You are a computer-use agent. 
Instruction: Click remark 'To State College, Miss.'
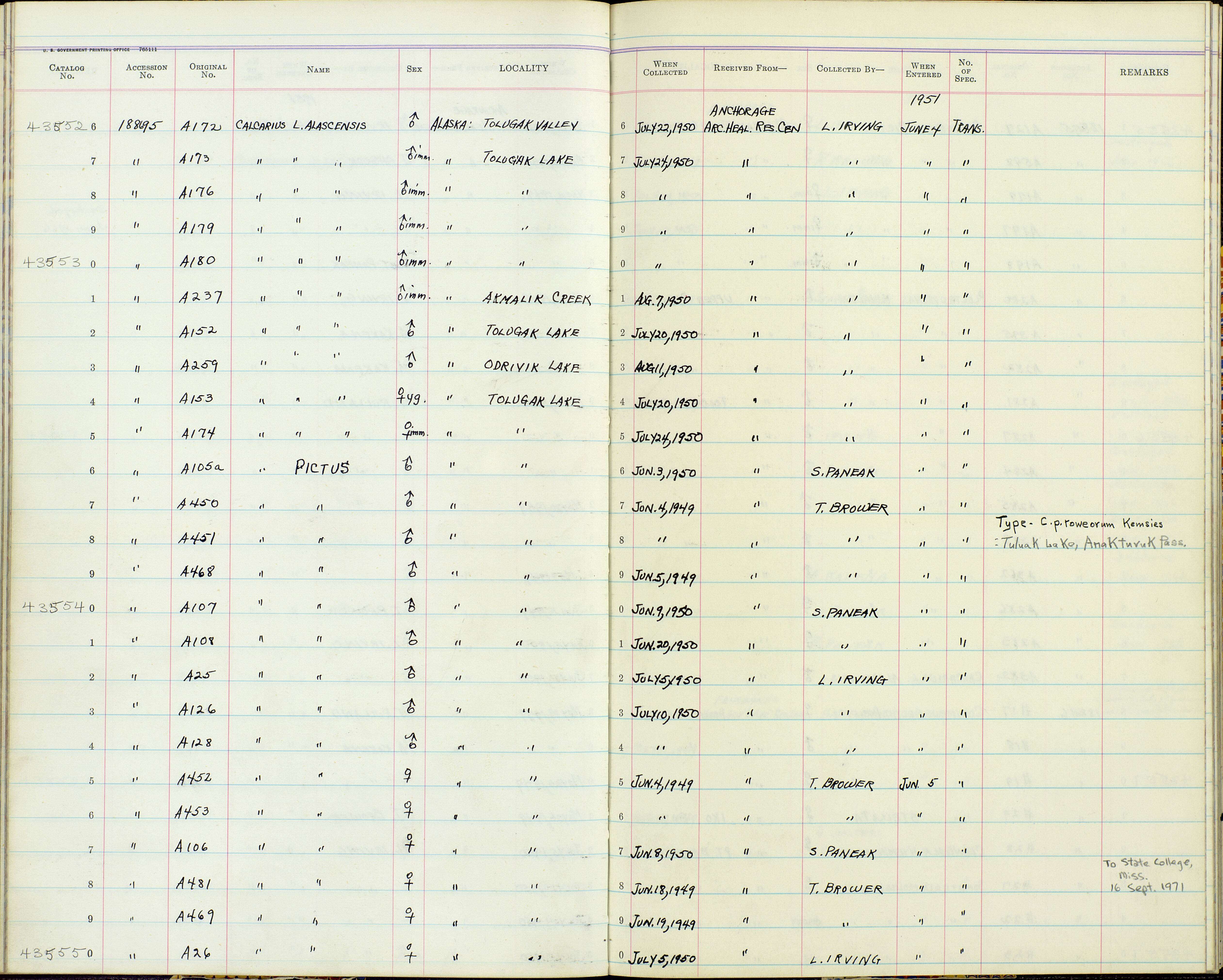tap(1148, 870)
